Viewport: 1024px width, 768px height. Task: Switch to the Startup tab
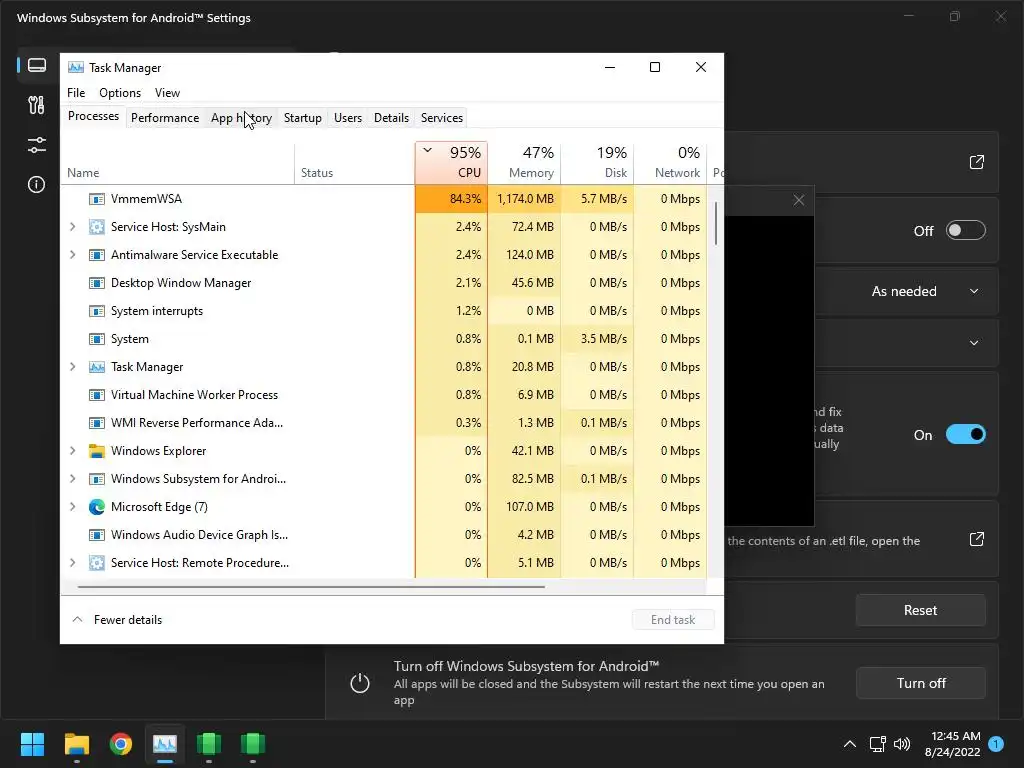[x=302, y=118]
